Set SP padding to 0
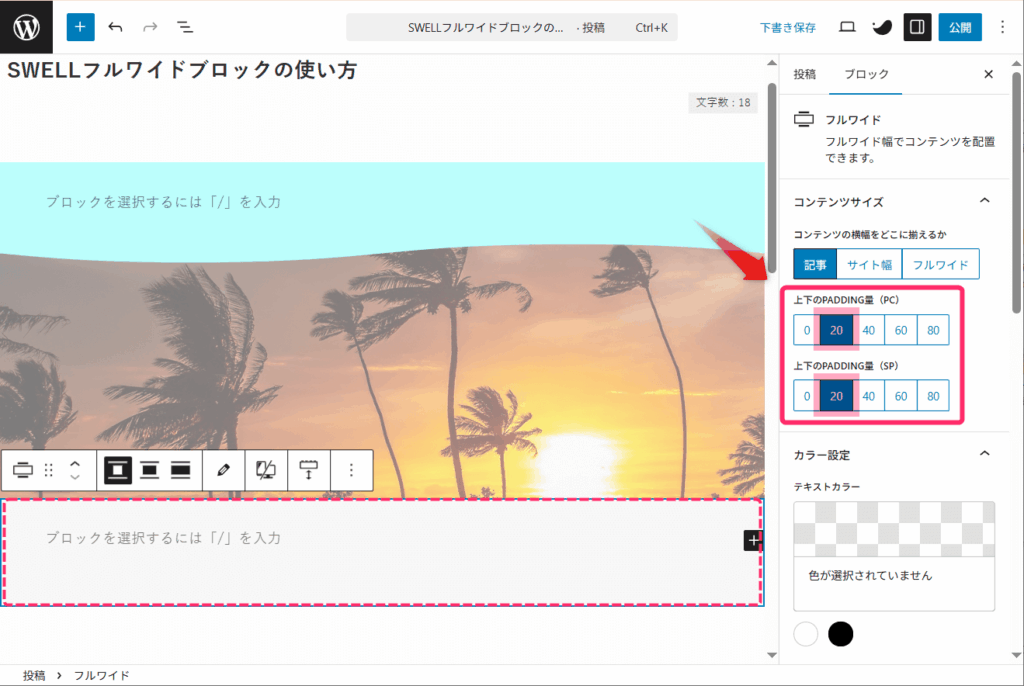Image resolution: width=1024 pixels, height=686 pixels. 807,396
